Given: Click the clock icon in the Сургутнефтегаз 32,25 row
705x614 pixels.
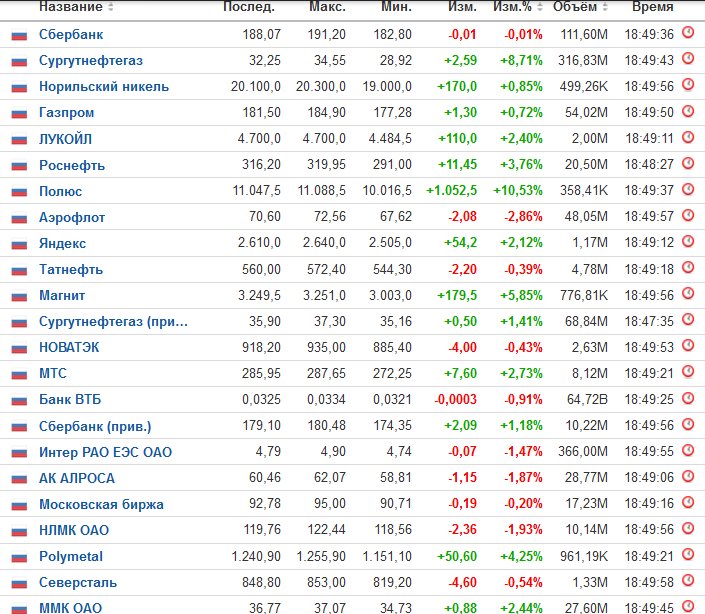Looking at the screenshot, I should (688, 59).
